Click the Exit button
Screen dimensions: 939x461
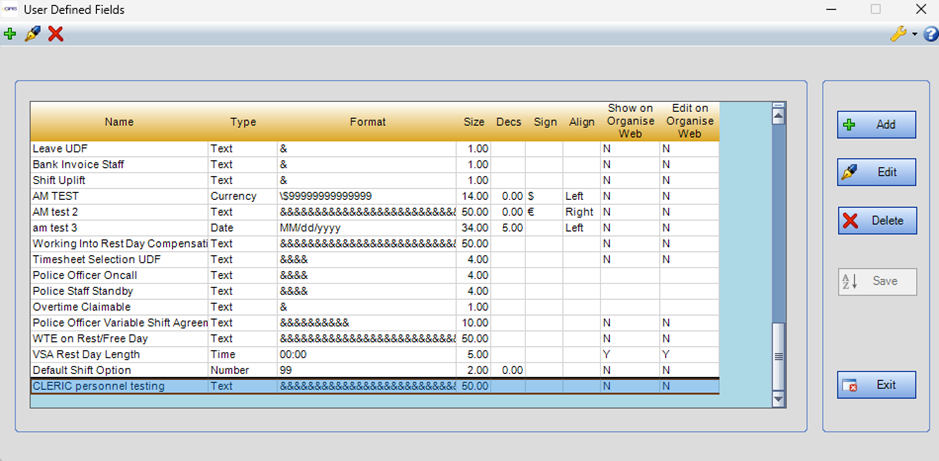(x=876, y=385)
